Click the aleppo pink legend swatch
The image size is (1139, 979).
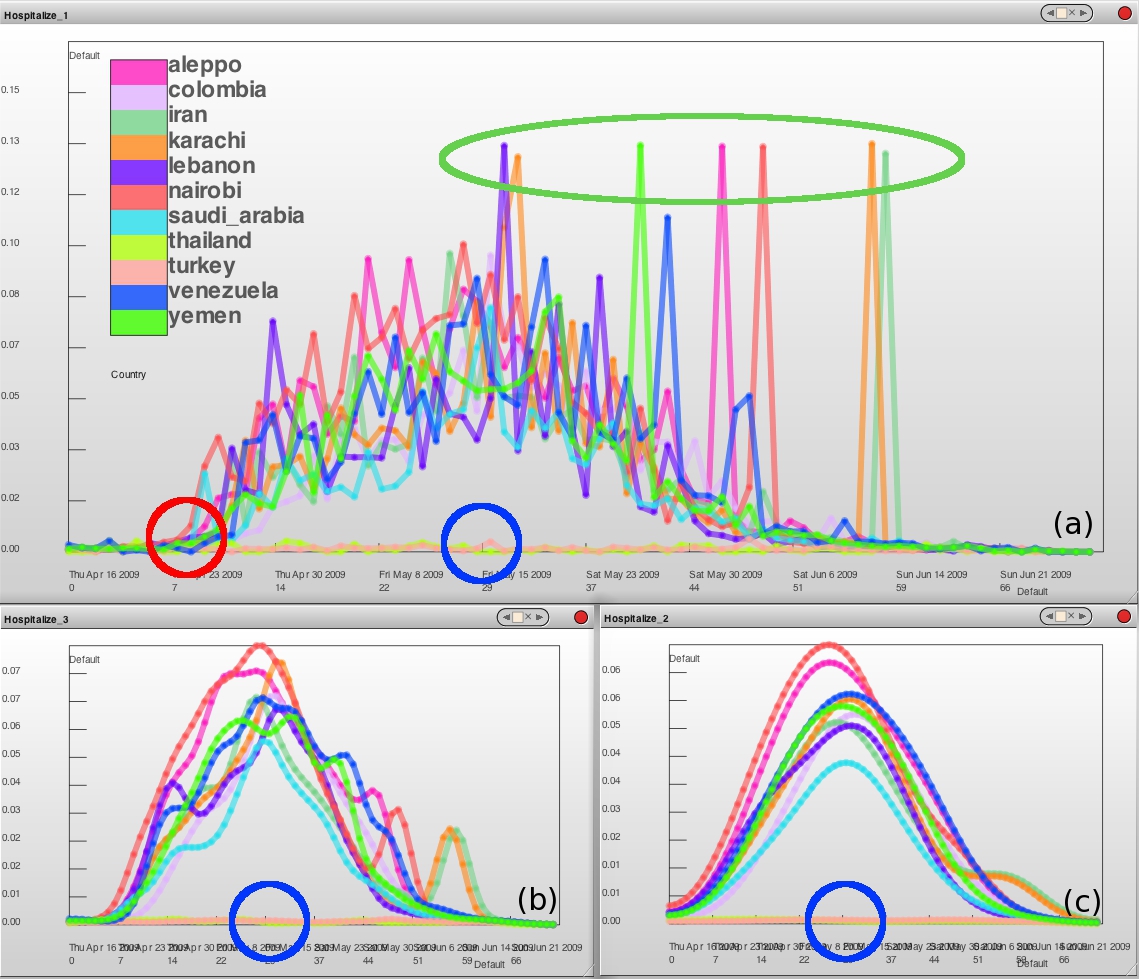pos(139,72)
